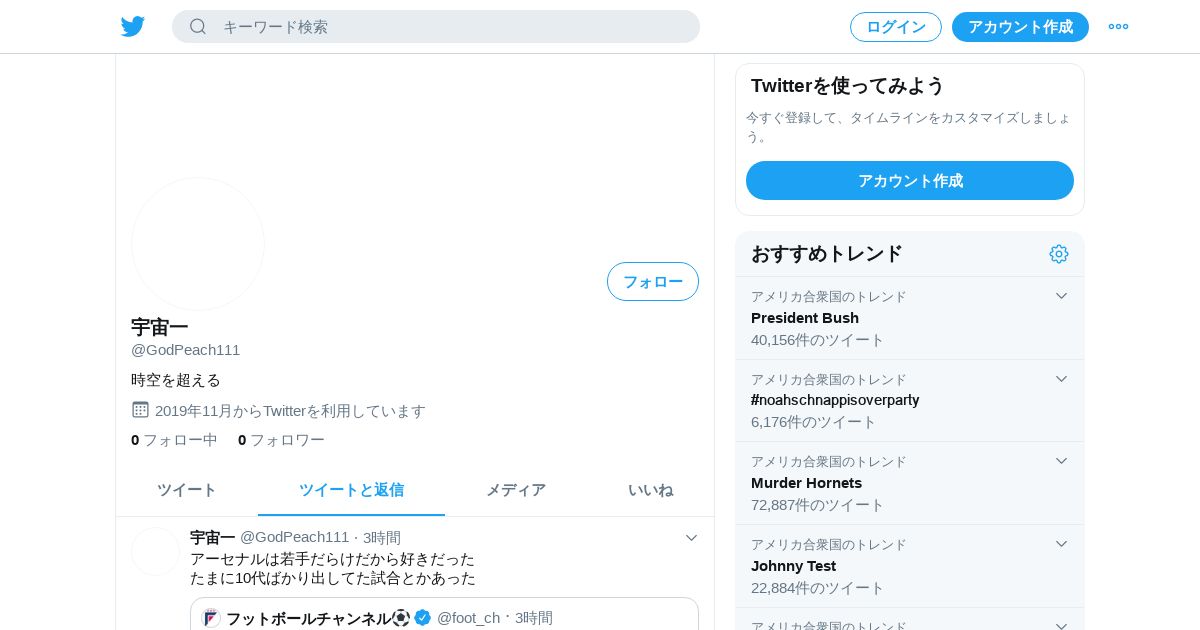Click the sidebar アカウント作成 button
Image resolution: width=1200 pixels, height=630 pixels.
coord(910,181)
